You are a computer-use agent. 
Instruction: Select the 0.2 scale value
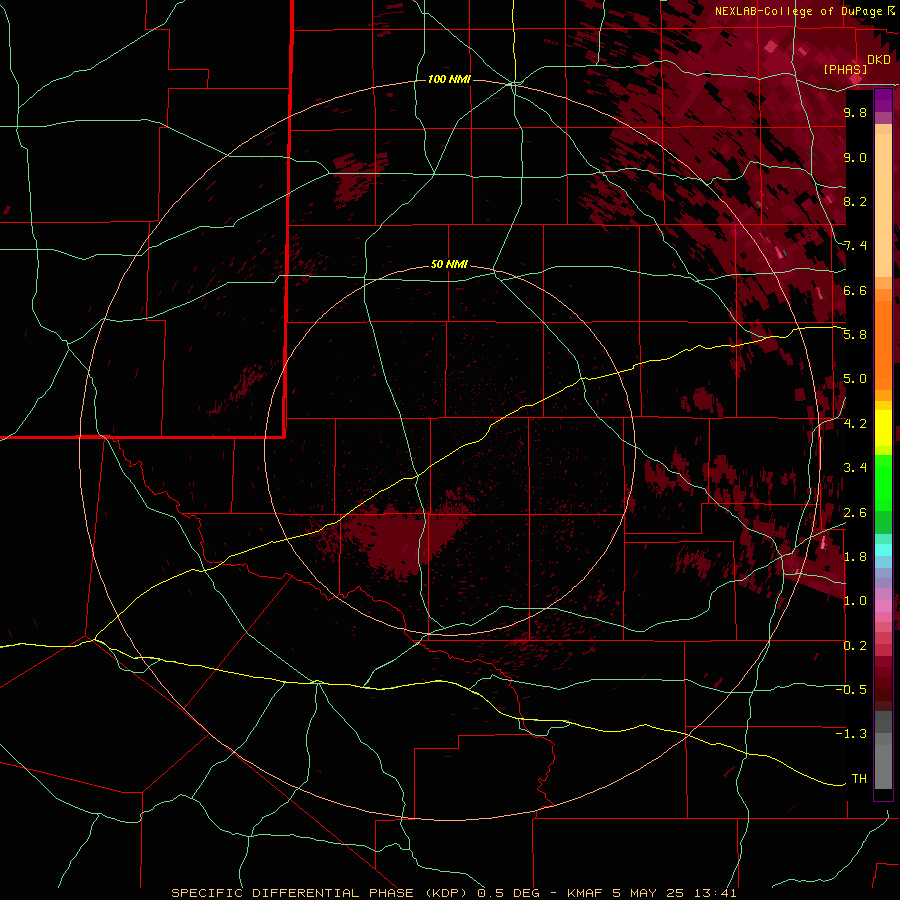point(855,646)
